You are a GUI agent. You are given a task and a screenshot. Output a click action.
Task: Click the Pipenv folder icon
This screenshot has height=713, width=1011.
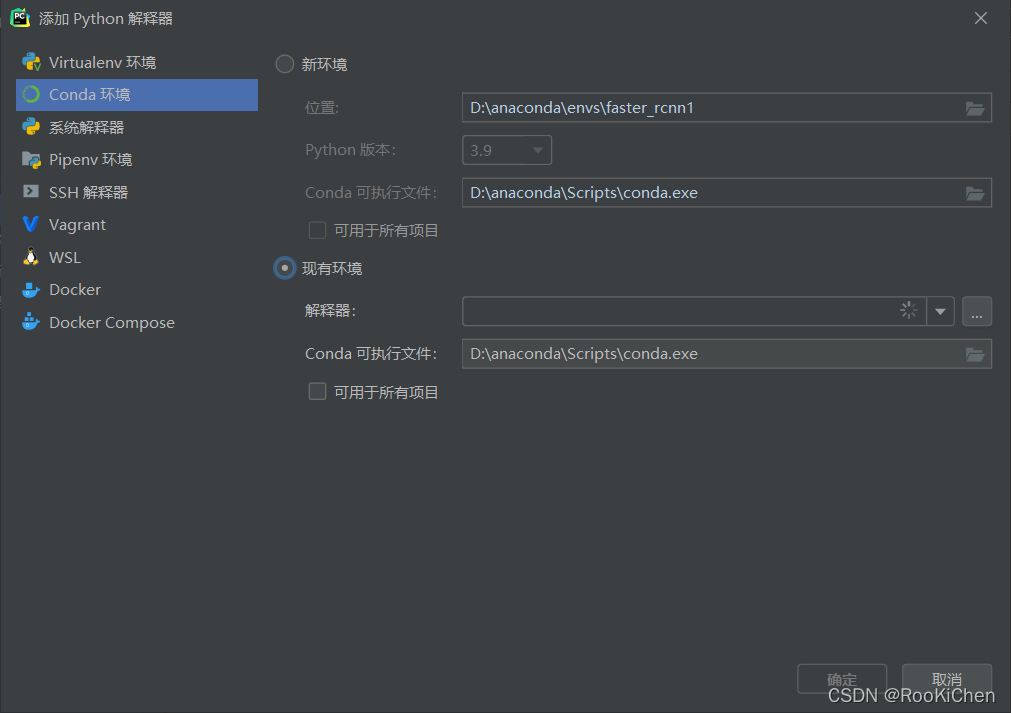pos(31,159)
